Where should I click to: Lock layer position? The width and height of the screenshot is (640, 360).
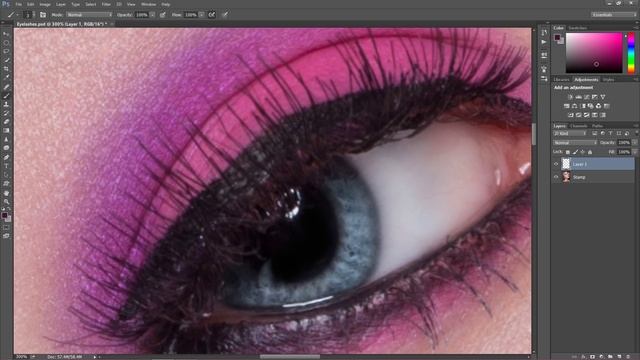coord(582,152)
